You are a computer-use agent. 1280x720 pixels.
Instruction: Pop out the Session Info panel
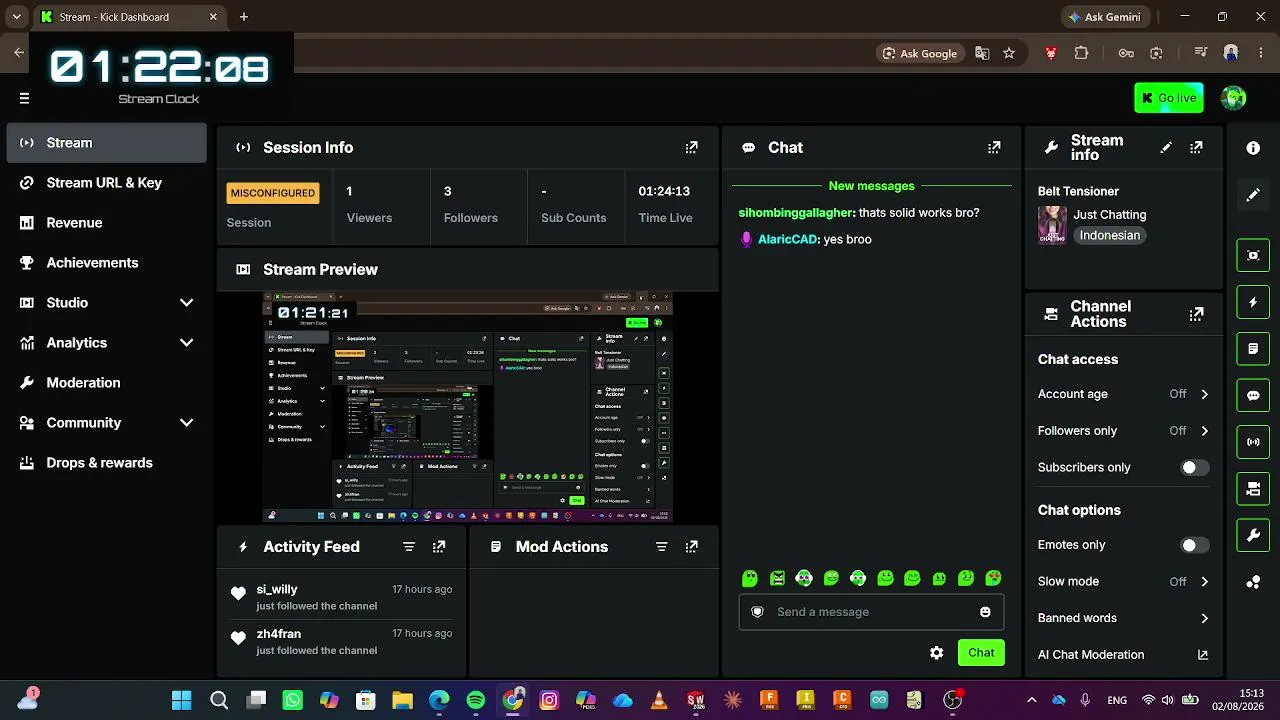(691, 147)
